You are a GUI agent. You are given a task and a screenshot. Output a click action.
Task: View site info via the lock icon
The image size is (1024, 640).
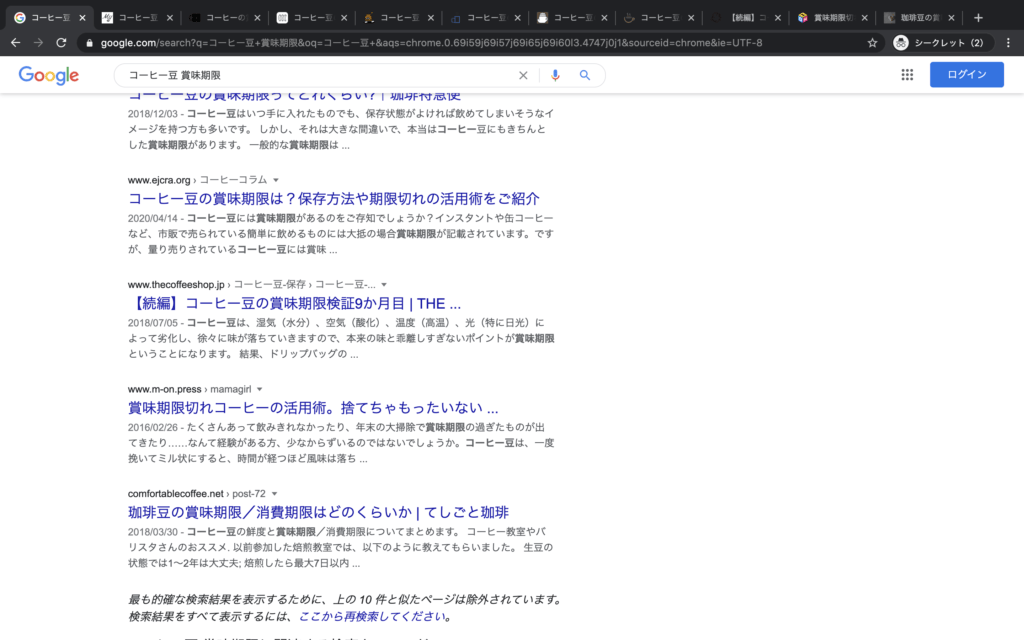point(89,43)
